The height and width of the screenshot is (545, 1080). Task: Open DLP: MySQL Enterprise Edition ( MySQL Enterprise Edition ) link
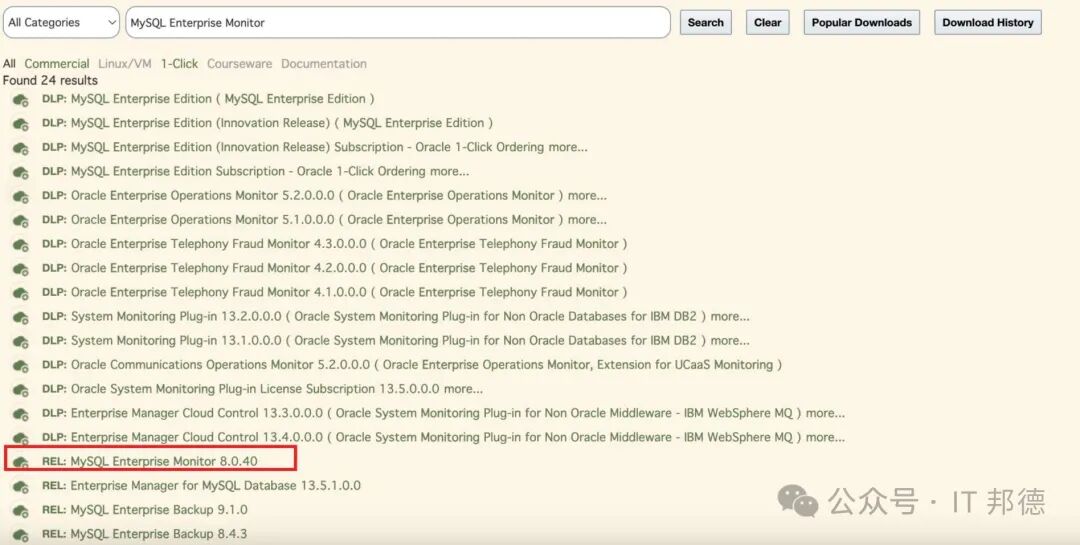(x=208, y=99)
